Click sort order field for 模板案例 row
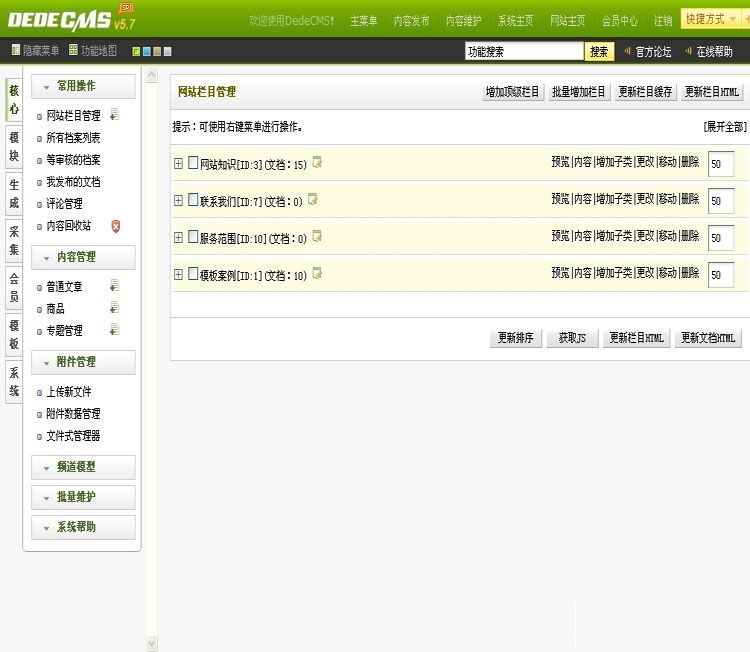 pyautogui.click(x=721, y=275)
